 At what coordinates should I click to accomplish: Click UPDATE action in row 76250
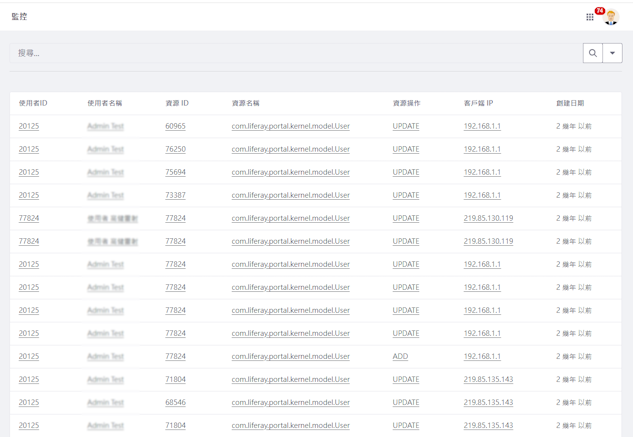[x=406, y=149]
